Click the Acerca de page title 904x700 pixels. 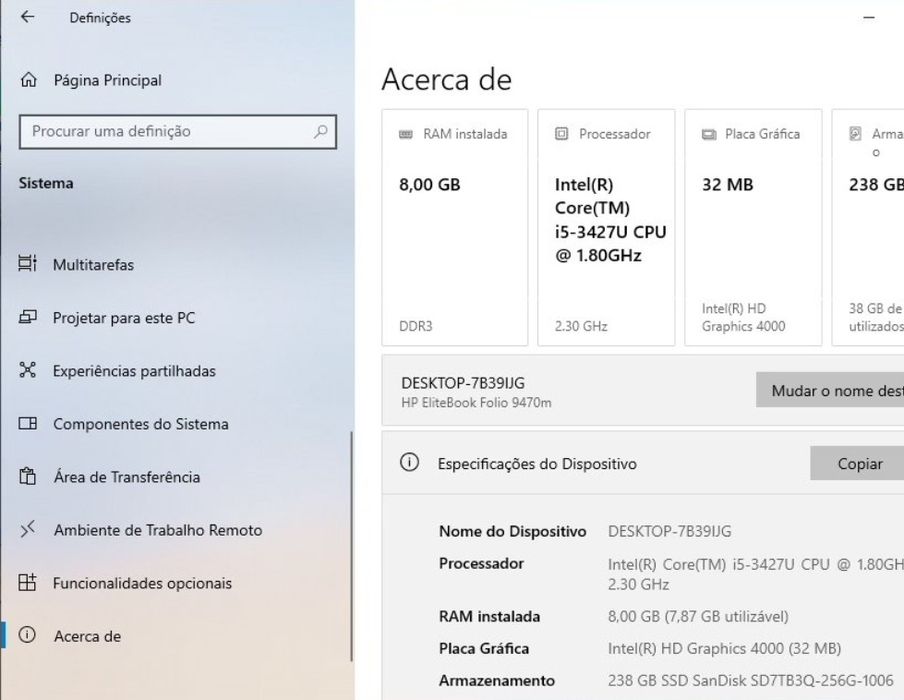[446, 79]
